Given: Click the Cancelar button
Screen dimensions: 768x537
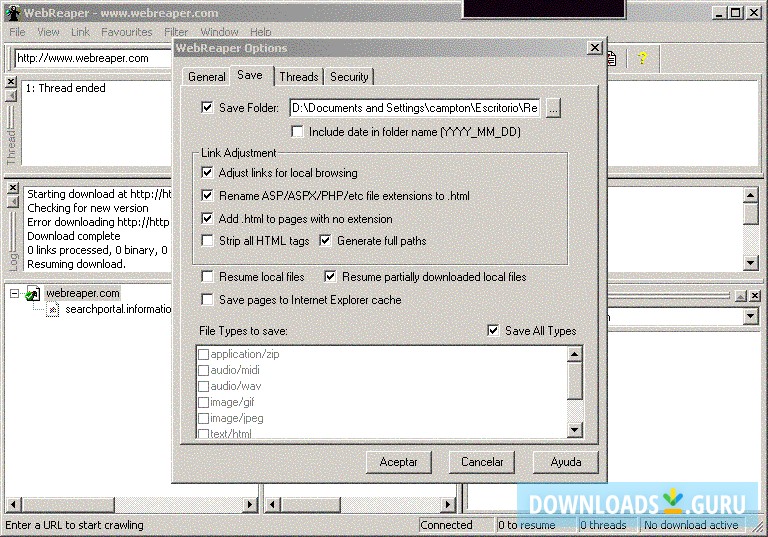Looking at the screenshot, I should tap(482, 462).
